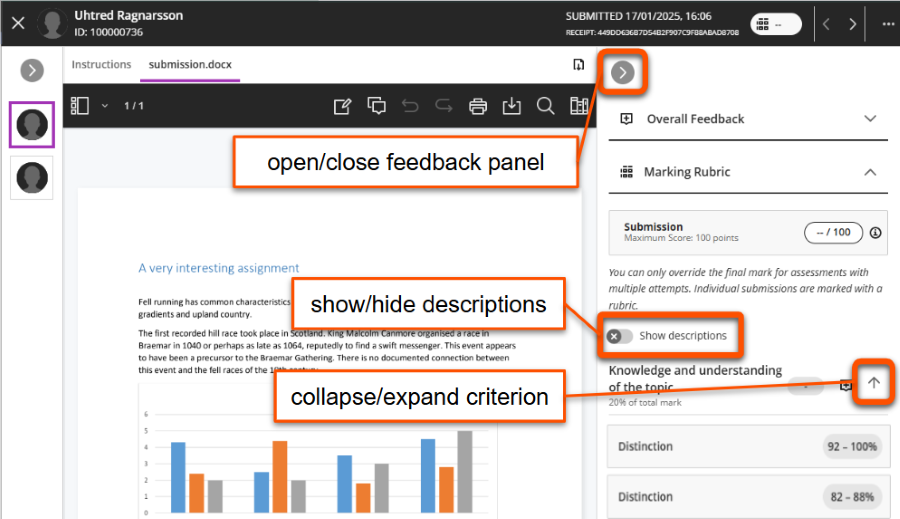The image size is (900, 519).
Task: Click the redo arrow in toolbar
Action: 444,106
